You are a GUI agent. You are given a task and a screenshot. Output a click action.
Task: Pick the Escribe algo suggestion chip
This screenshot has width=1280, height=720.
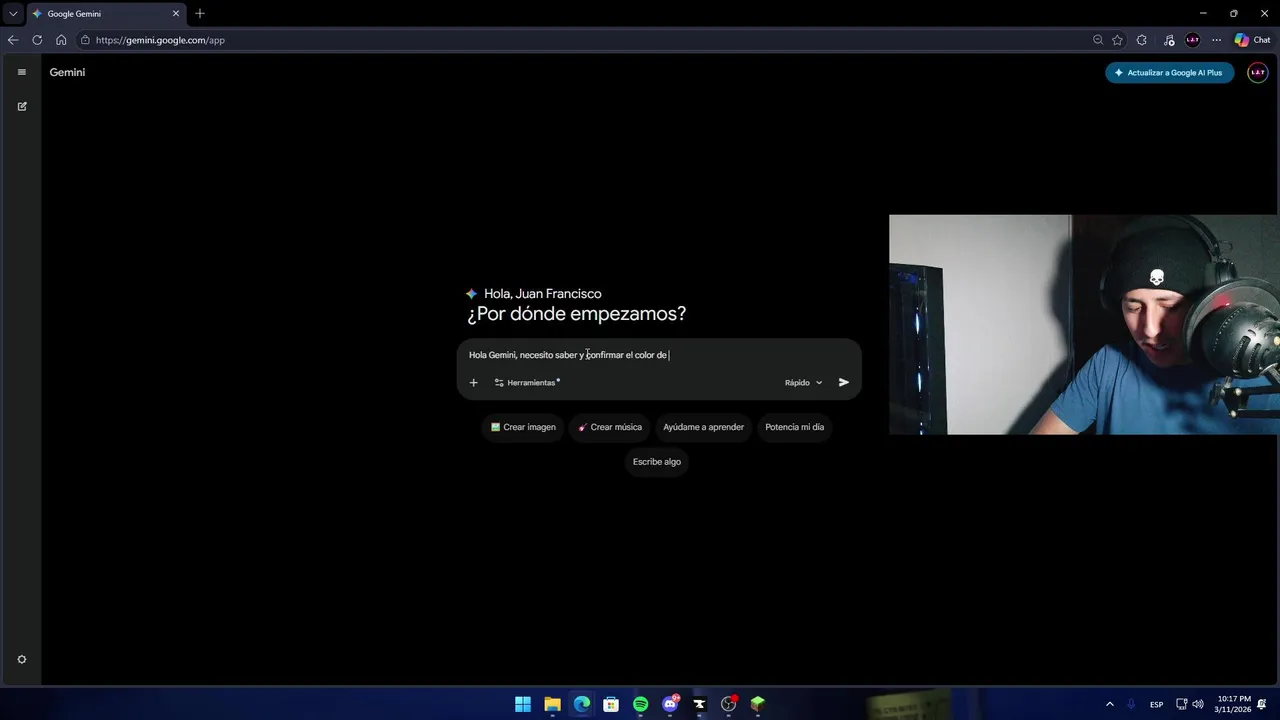657,462
